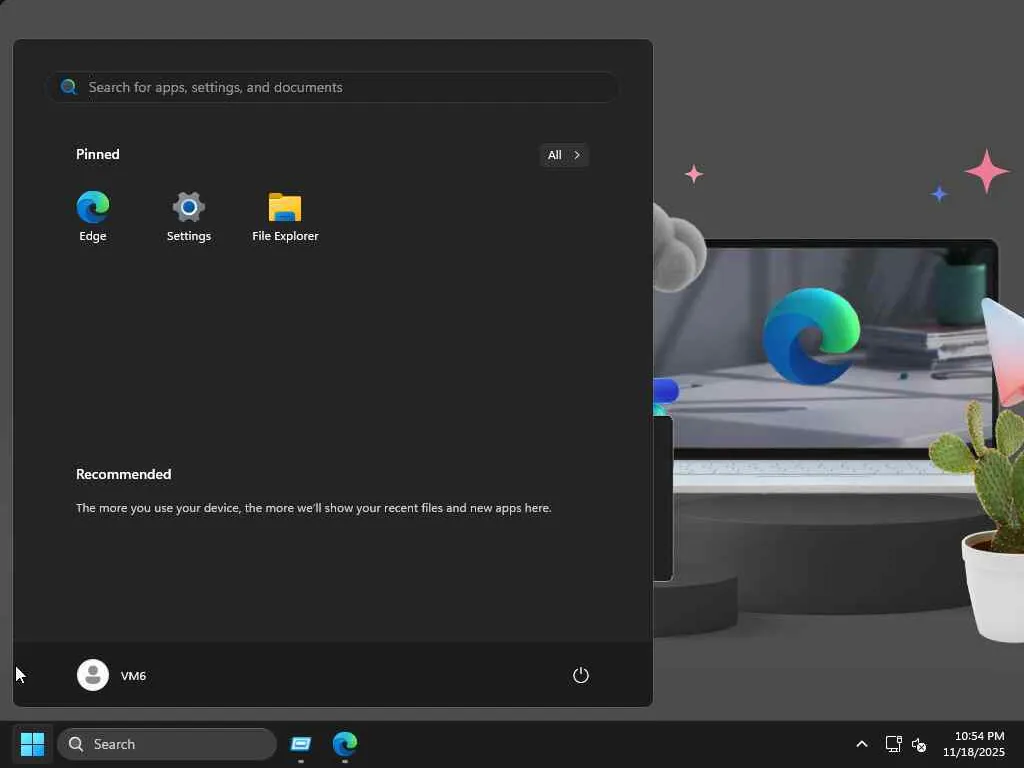
Task: Open the Settings pinned app
Action: coord(189,216)
